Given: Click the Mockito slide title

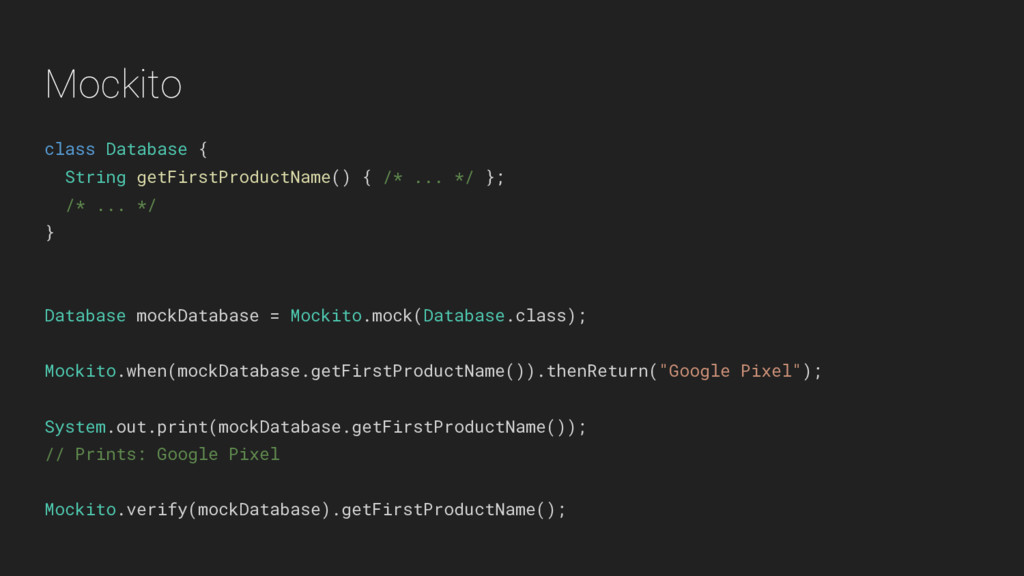Looking at the screenshot, I should click(113, 84).
